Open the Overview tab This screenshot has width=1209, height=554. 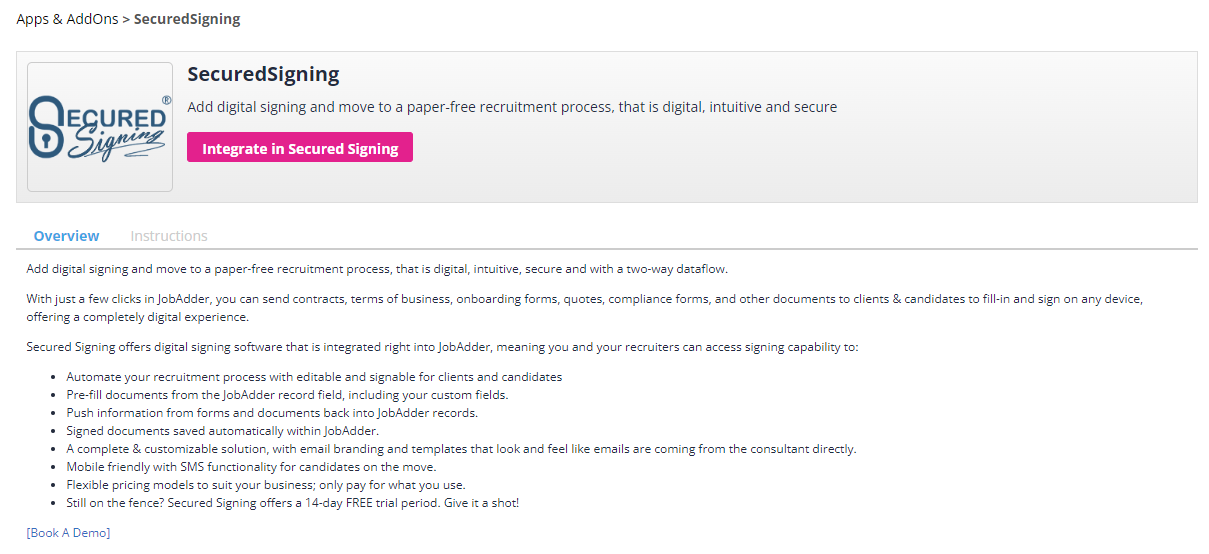[66, 236]
